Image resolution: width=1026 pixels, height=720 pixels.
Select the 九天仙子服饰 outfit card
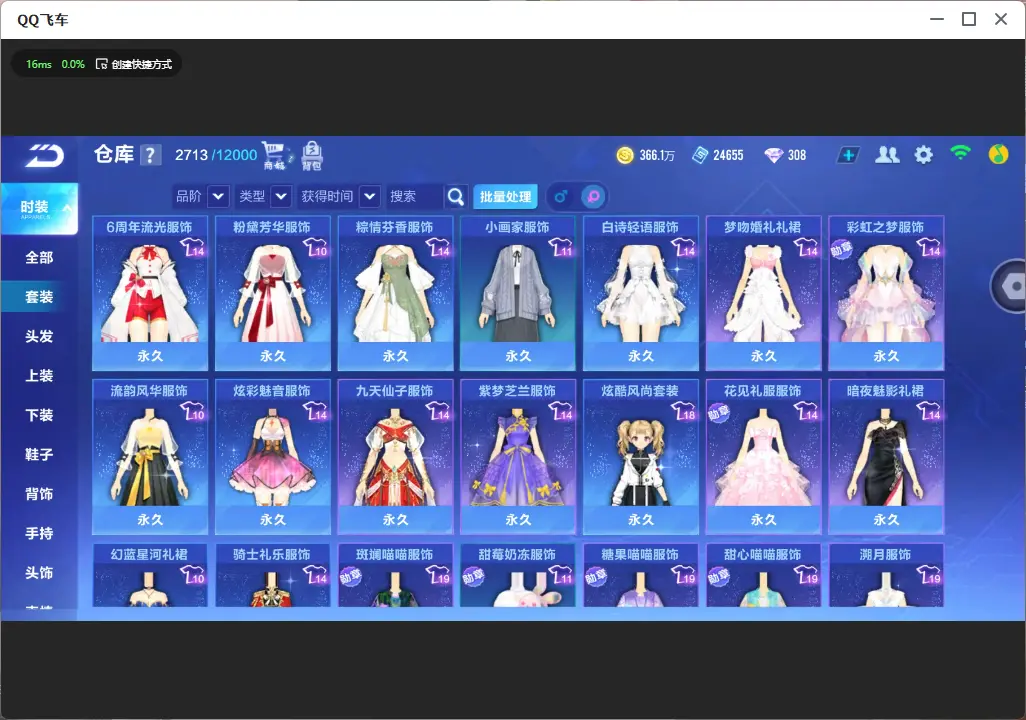(395, 456)
